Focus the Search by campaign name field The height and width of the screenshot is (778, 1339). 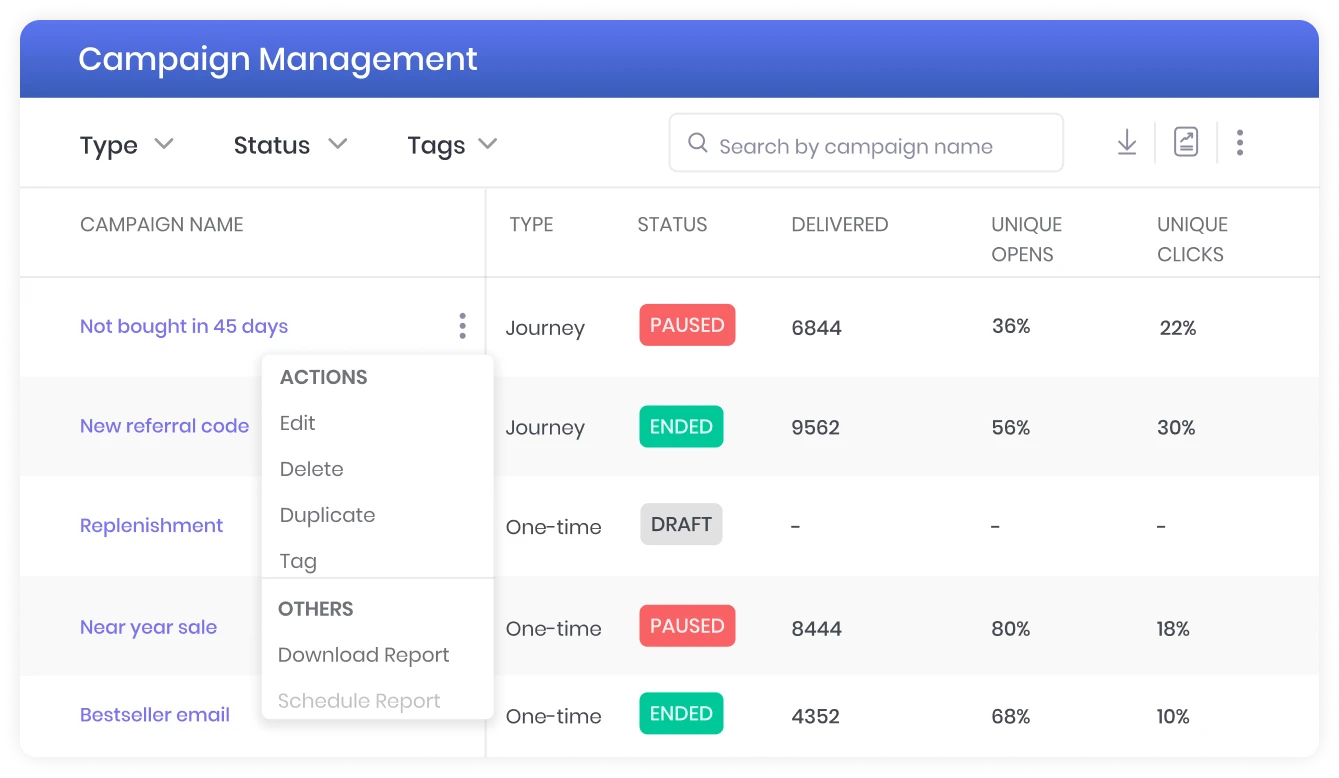[x=866, y=143]
